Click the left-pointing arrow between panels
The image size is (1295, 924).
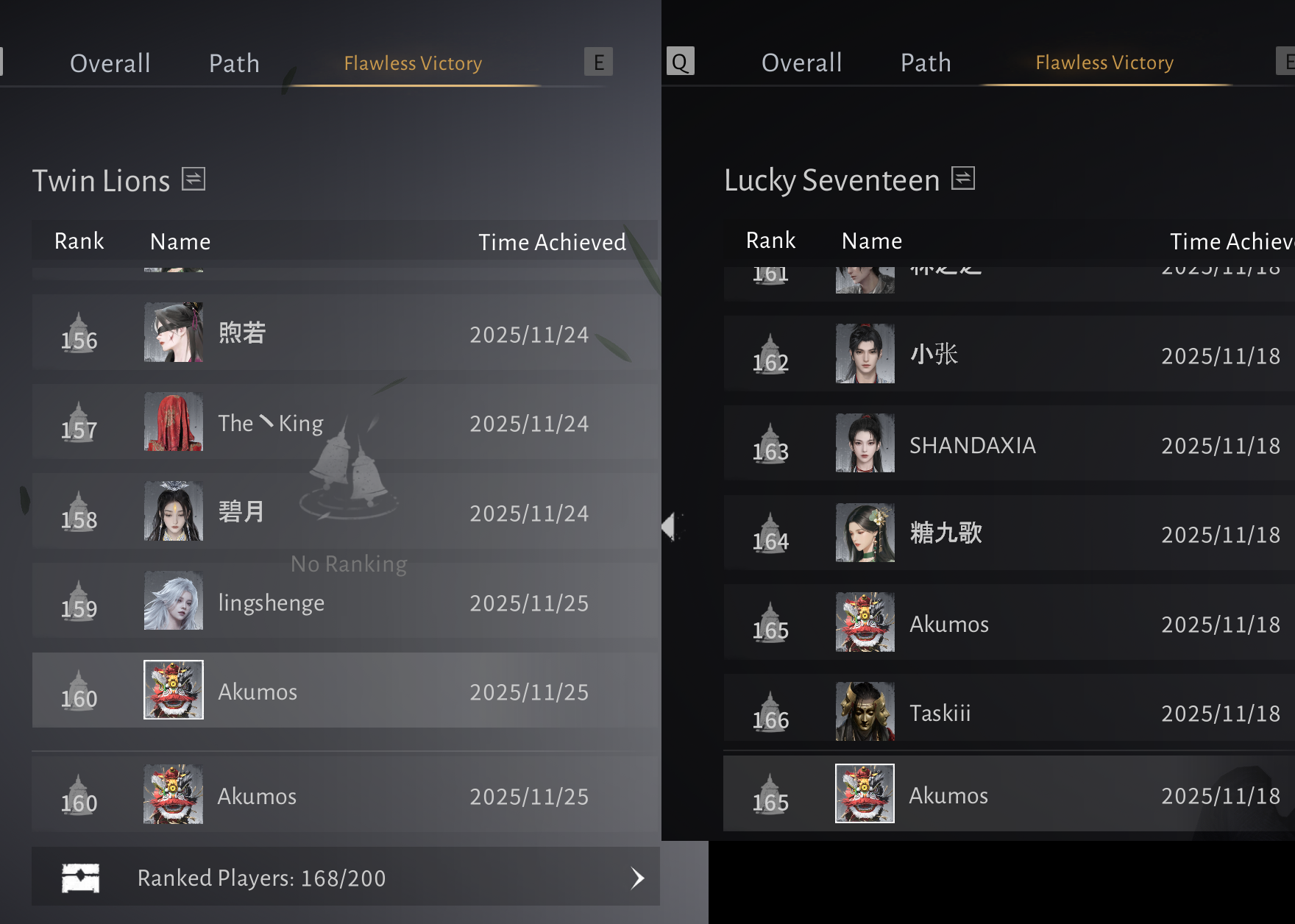[x=668, y=527]
